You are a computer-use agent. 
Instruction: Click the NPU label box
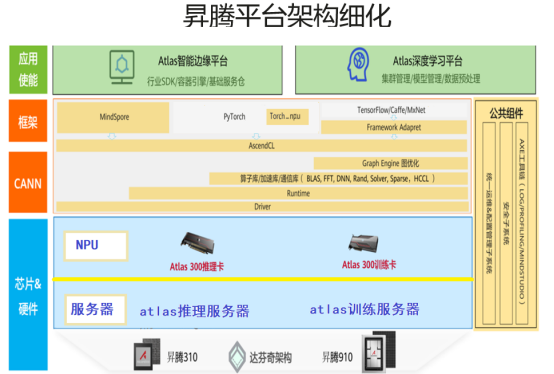pos(96,246)
